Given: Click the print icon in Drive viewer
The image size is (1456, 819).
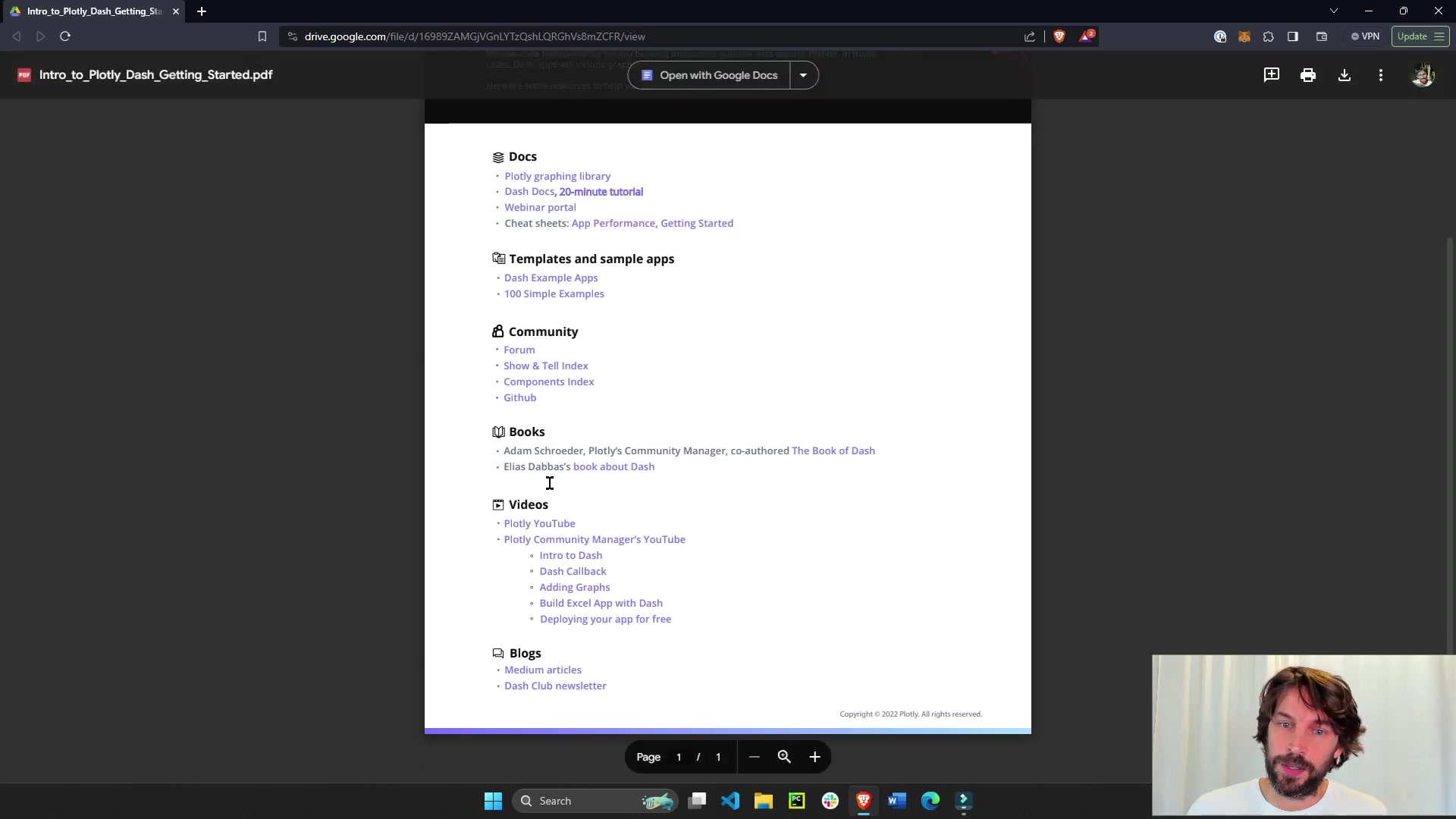Looking at the screenshot, I should point(1307,75).
